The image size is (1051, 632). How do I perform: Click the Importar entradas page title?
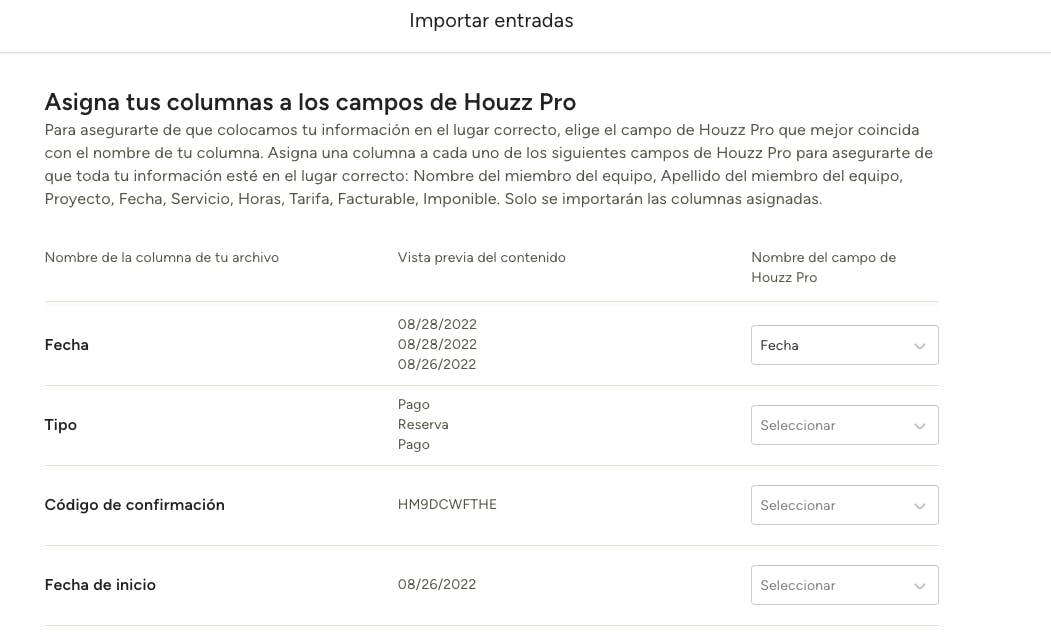(x=491, y=20)
